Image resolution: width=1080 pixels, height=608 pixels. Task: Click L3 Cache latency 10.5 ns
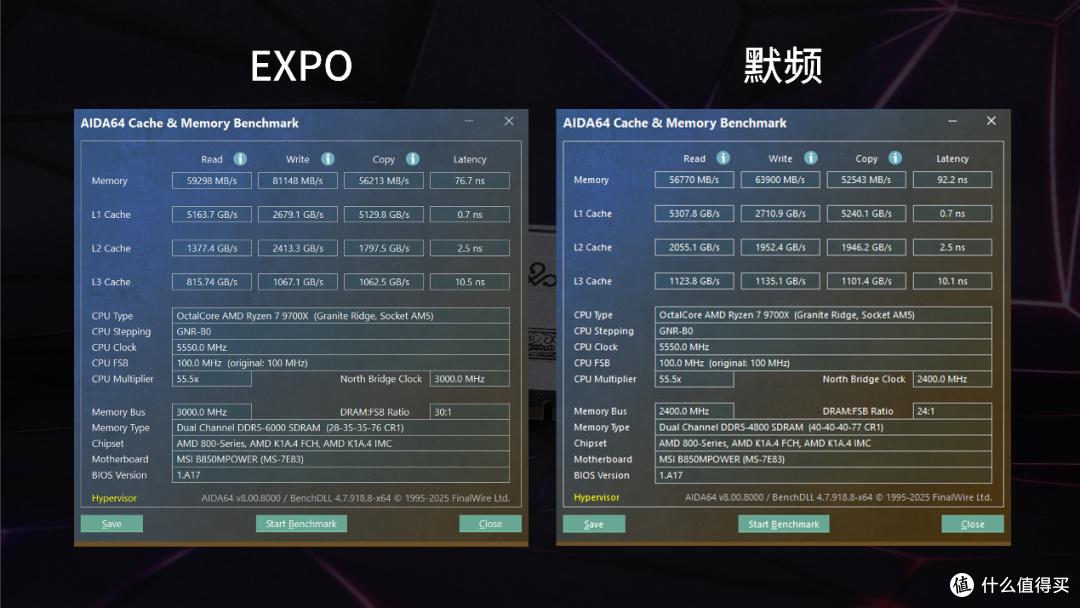pos(470,282)
